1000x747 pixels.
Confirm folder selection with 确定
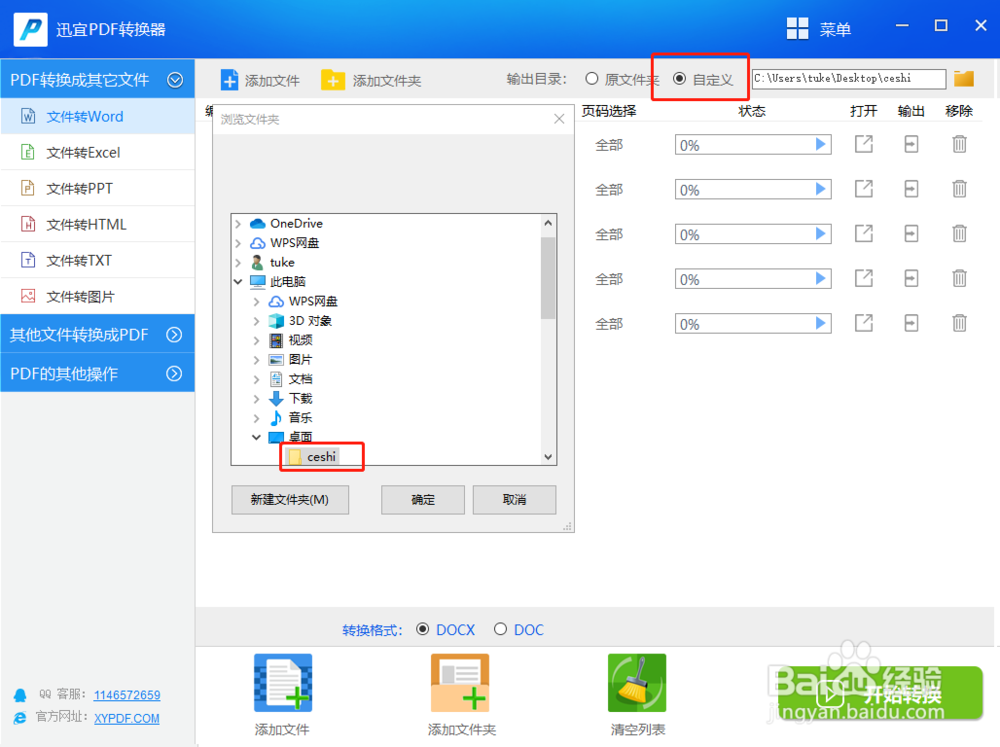tap(423, 499)
